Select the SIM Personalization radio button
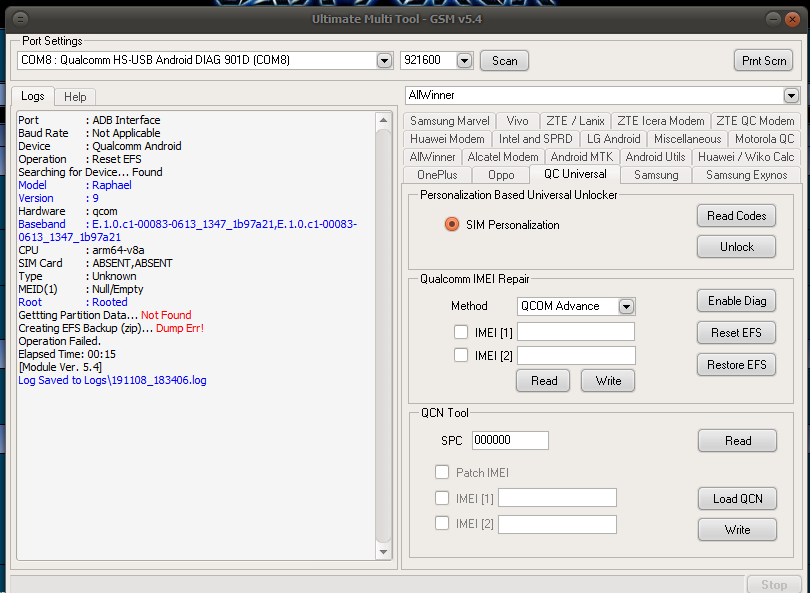 [x=452, y=224]
